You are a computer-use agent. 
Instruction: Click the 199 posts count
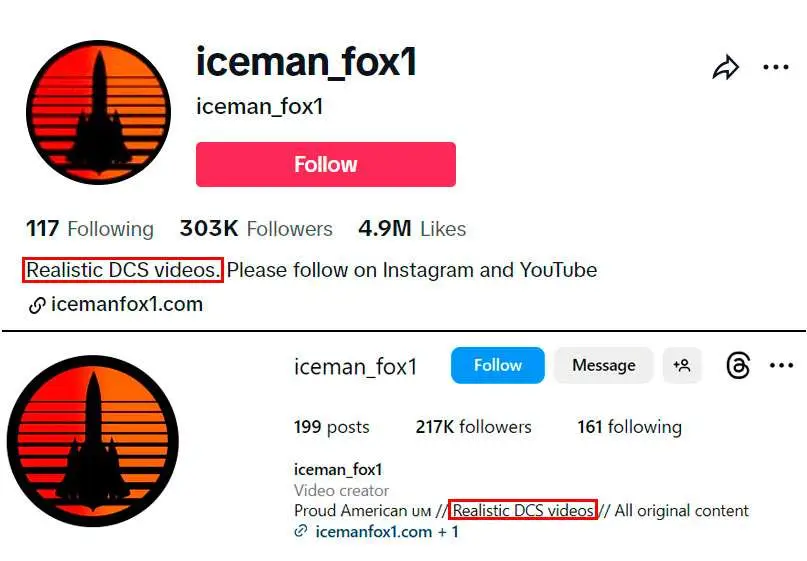coord(331,427)
